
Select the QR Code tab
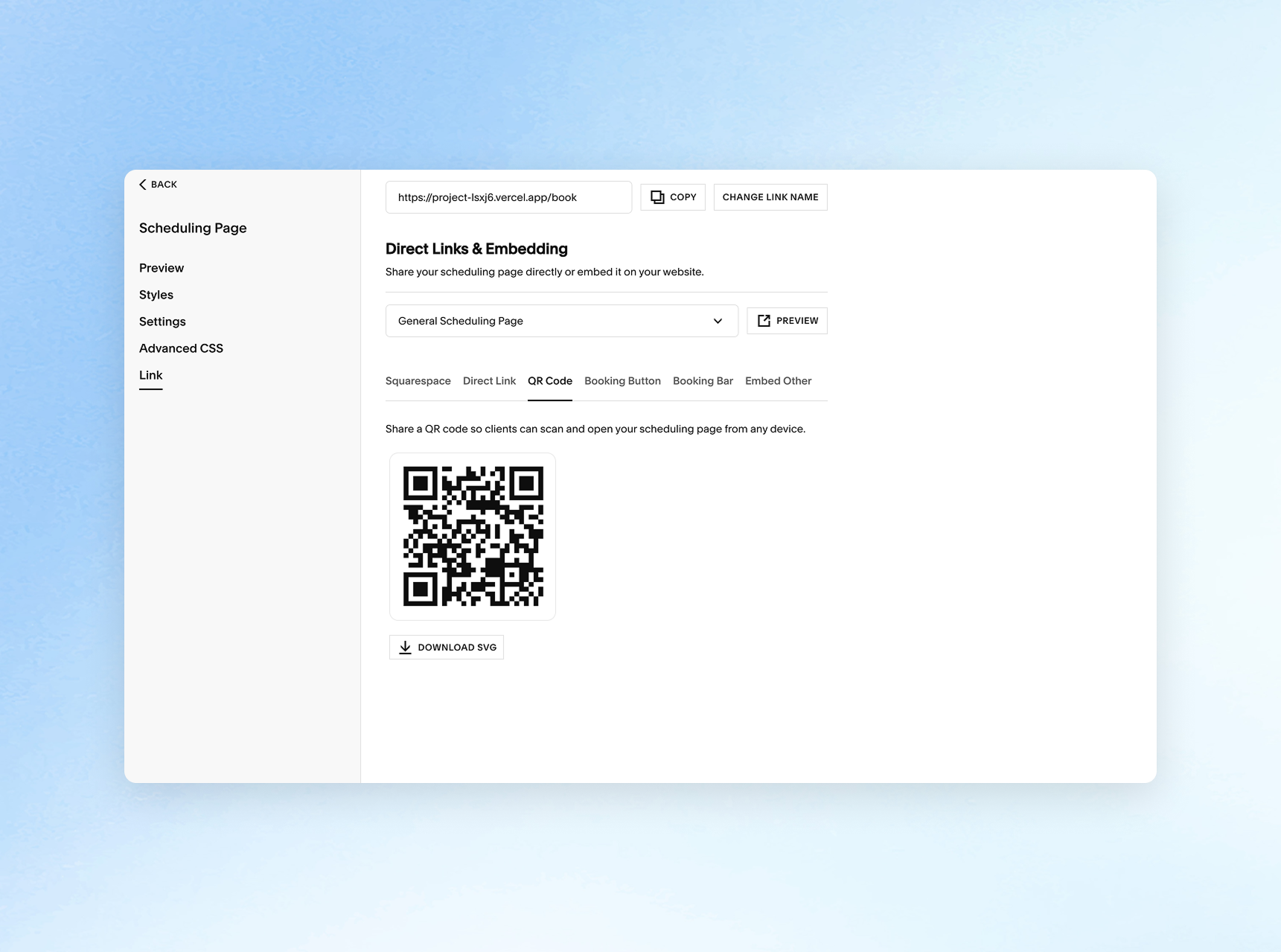point(550,381)
